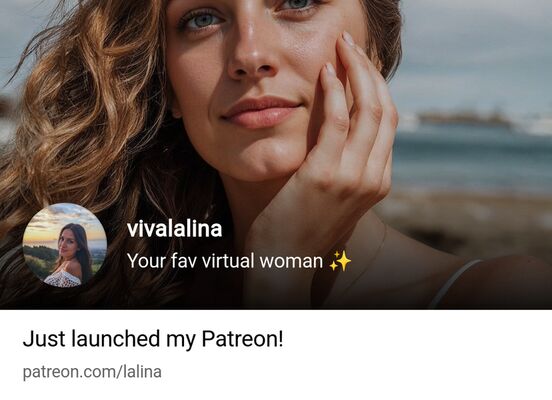Click the strap on the woman's shoulder

pos(454,282)
